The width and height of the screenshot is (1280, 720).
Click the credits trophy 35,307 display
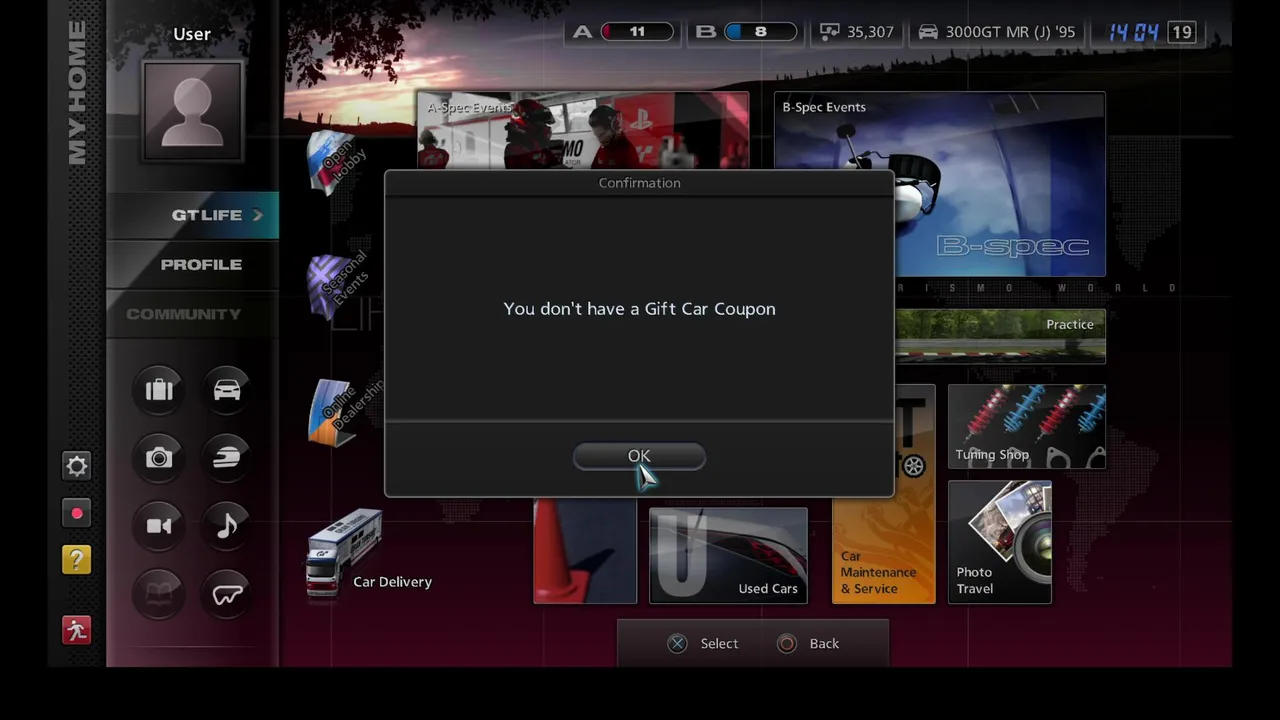(856, 32)
